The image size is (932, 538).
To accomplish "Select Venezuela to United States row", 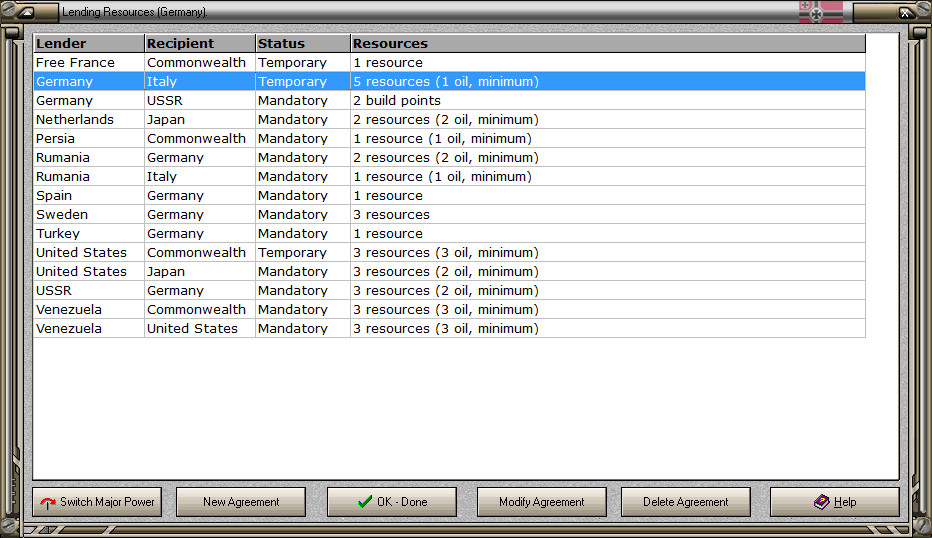I will (449, 329).
